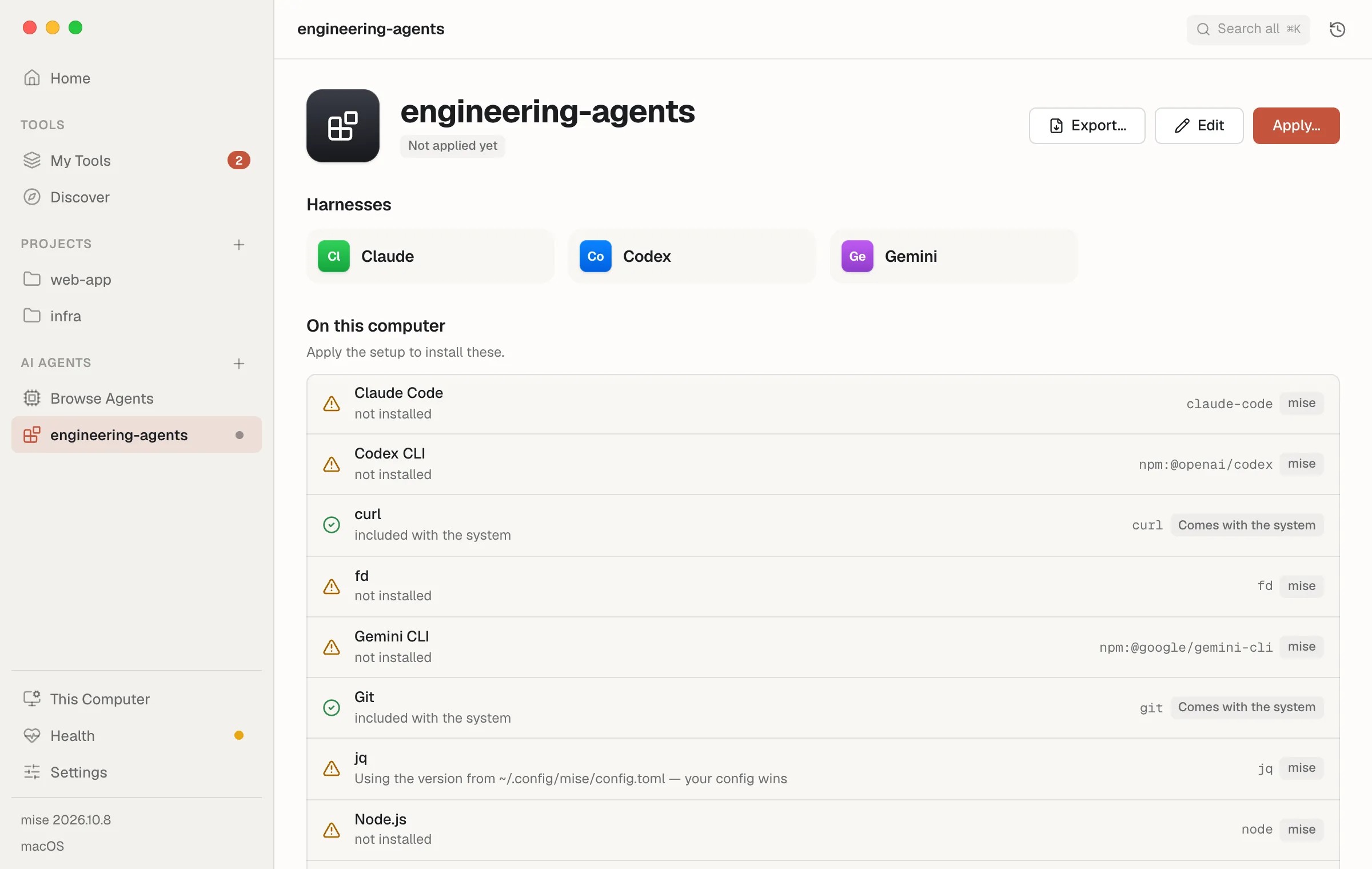
Task: Add a new AI agent with plus icon
Action: click(x=239, y=364)
